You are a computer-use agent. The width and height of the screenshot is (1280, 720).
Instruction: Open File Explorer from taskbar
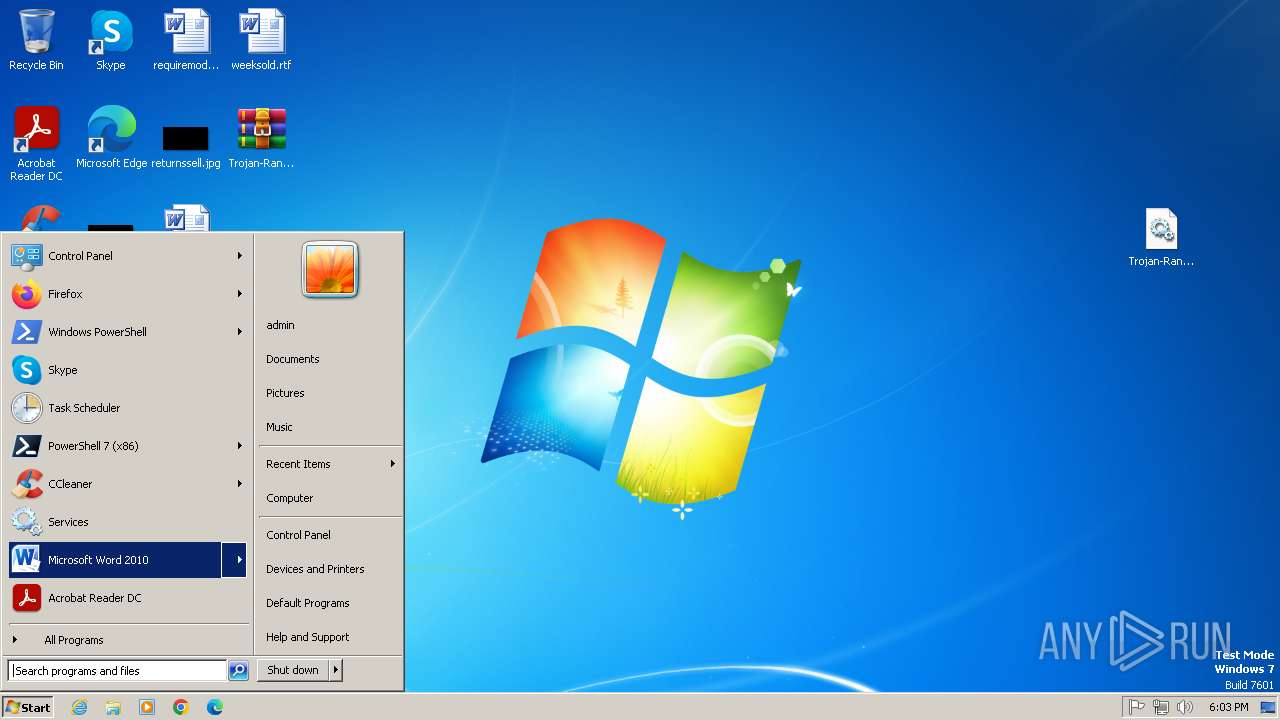coord(113,707)
